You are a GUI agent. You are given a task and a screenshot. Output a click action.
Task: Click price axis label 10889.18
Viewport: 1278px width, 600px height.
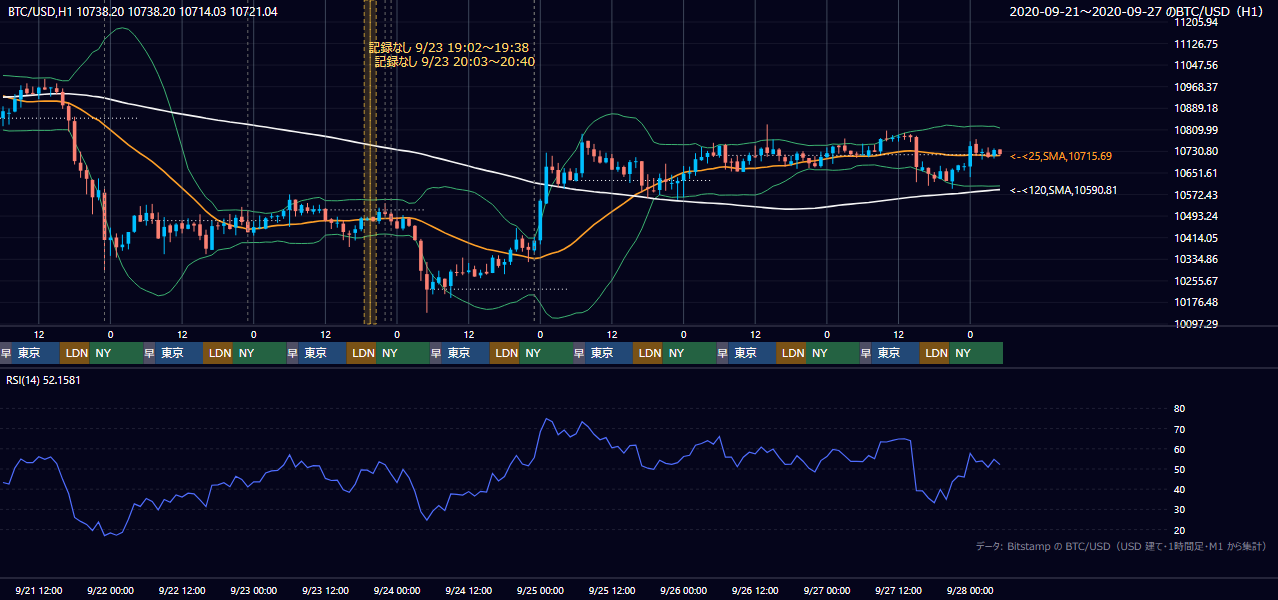click(1195, 108)
